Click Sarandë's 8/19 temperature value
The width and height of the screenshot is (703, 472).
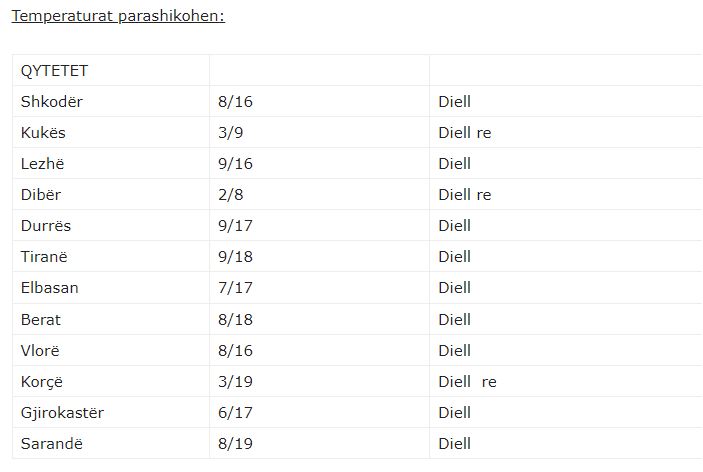pos(233,443)
